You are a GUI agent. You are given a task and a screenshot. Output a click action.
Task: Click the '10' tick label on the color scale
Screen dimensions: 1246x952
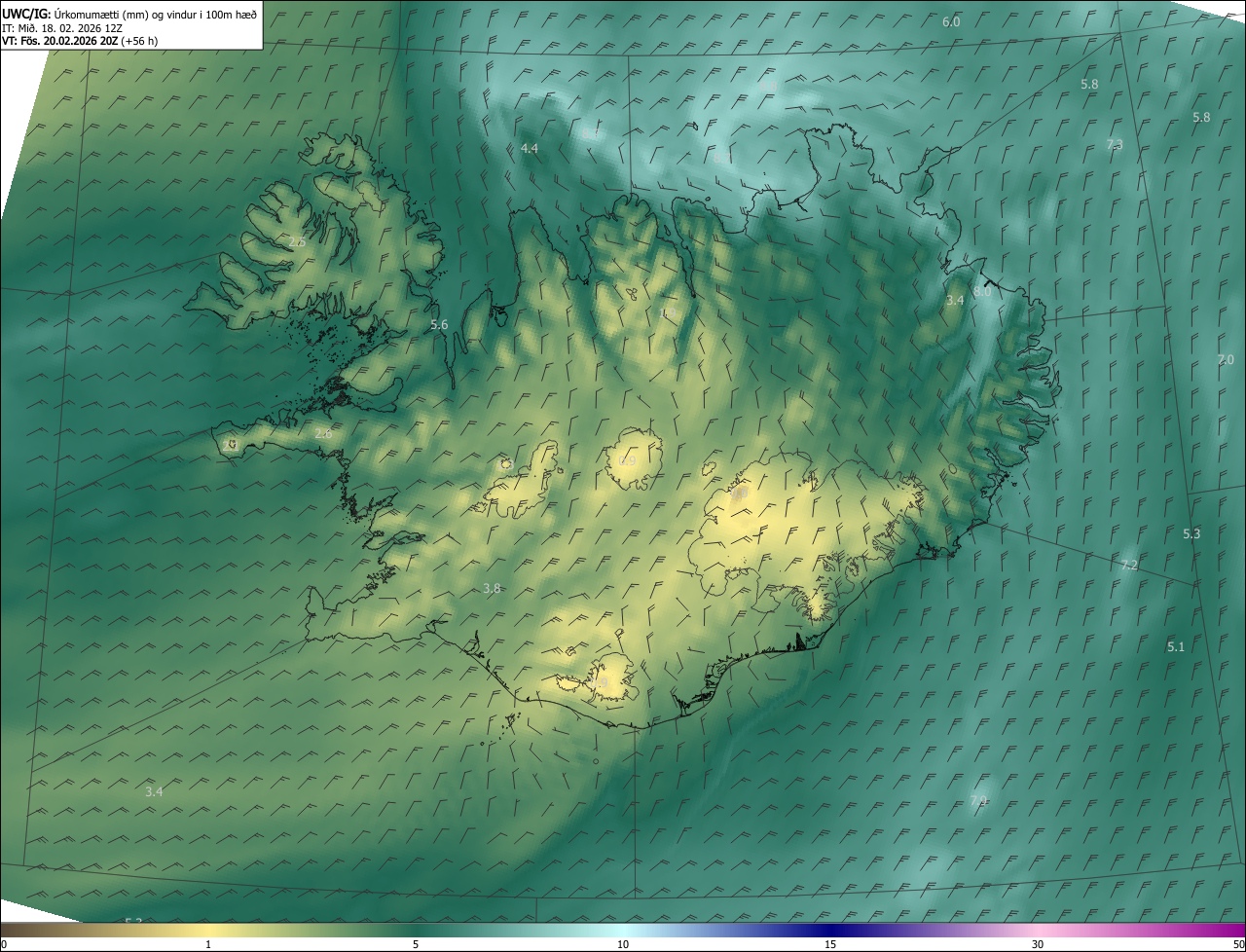point(623,944)
